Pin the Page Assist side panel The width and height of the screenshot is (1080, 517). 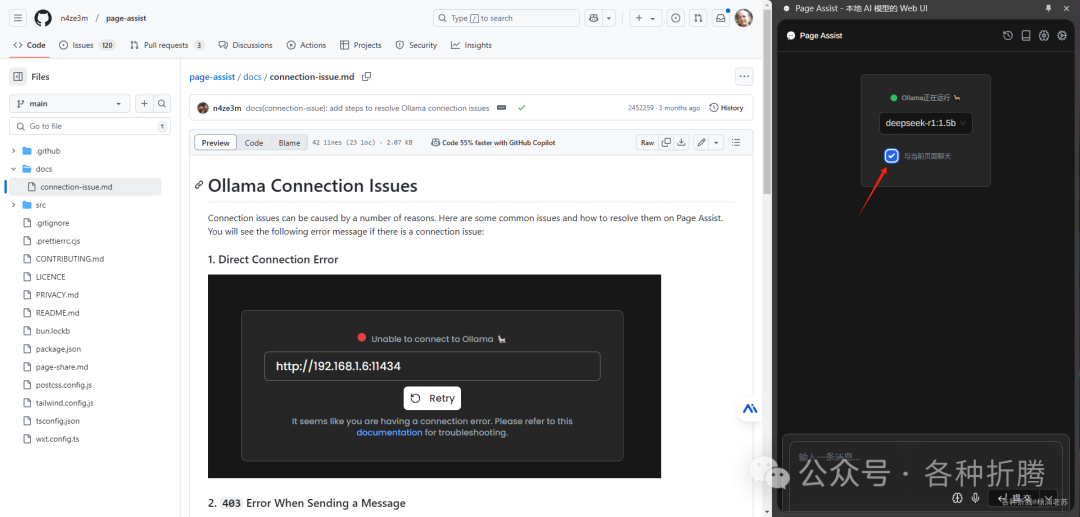click(1048, 8)
